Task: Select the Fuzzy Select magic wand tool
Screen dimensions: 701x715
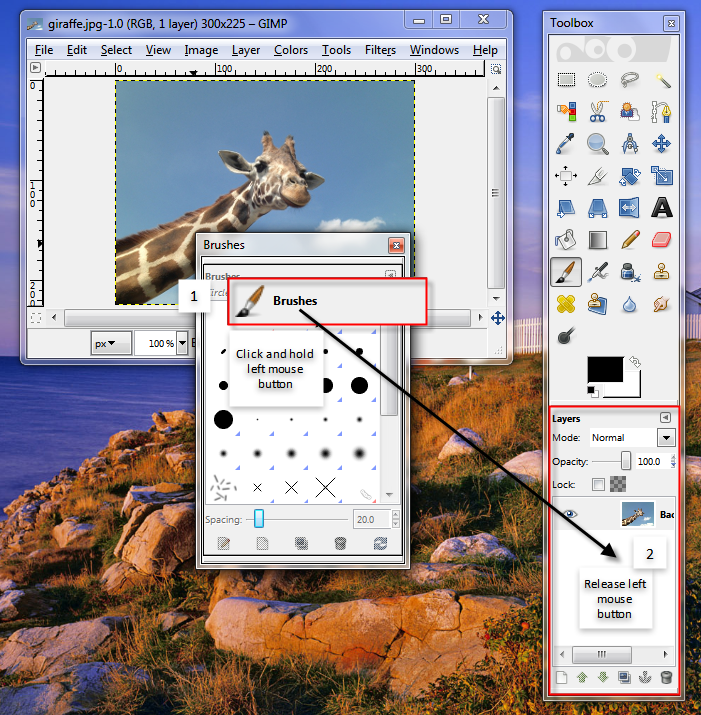Action: coord(661,80)
